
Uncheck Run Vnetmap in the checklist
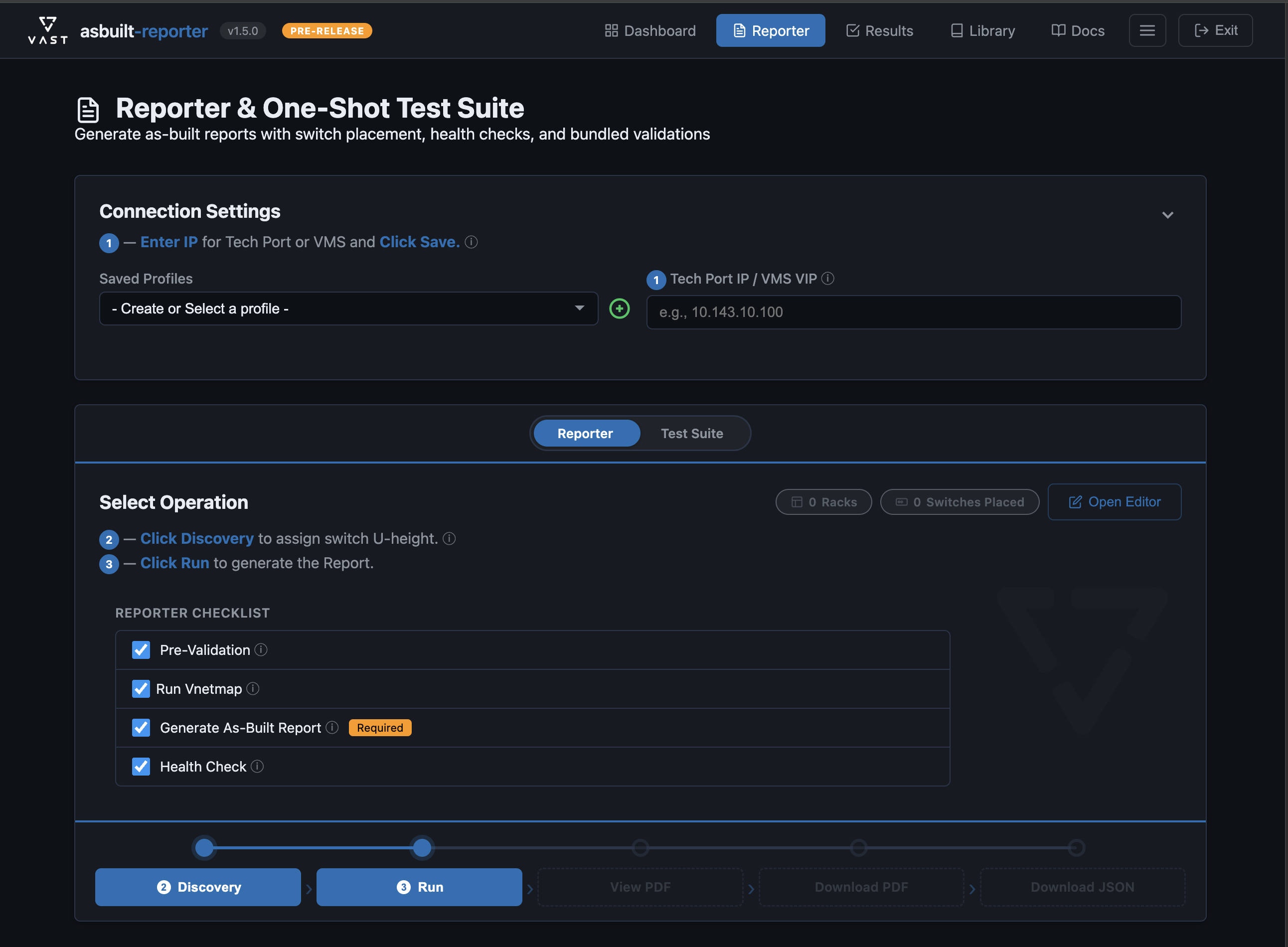tap(141, 688)
